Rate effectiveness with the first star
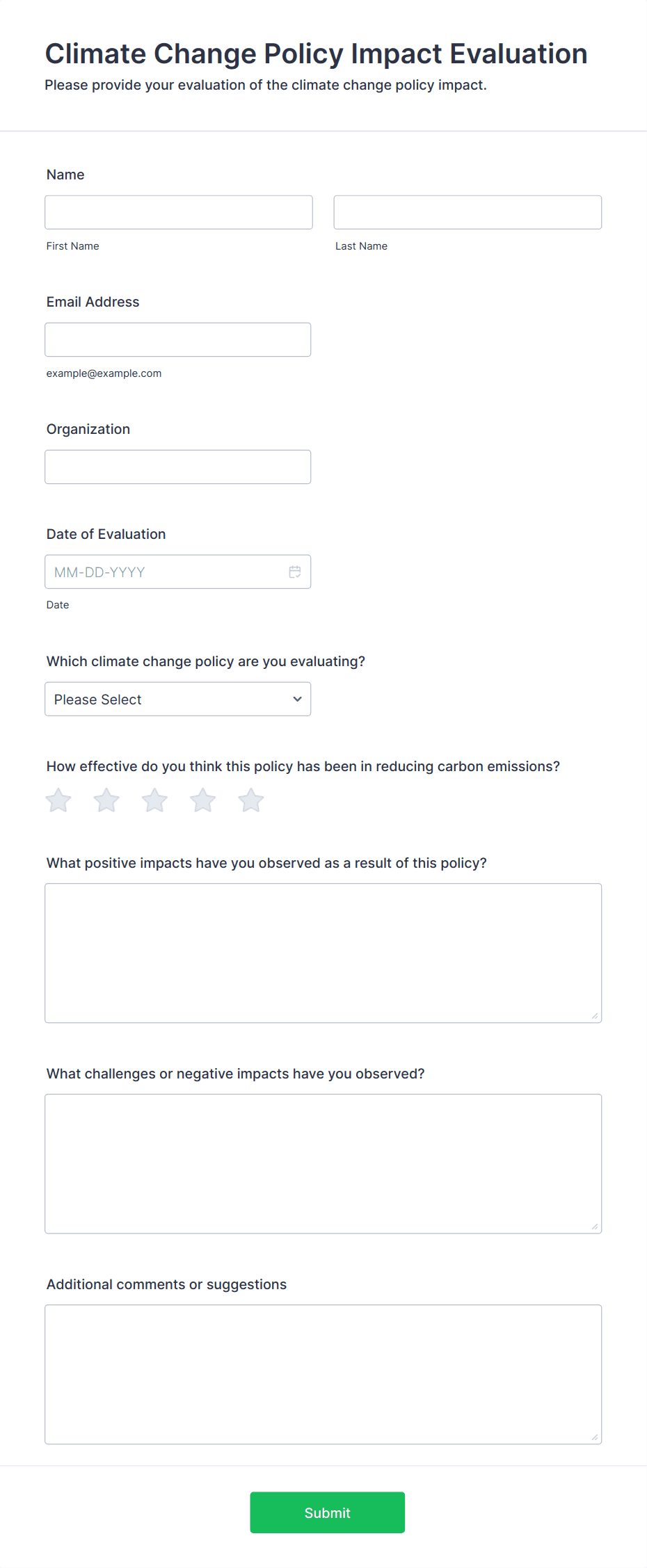 (x=58, y=800)
